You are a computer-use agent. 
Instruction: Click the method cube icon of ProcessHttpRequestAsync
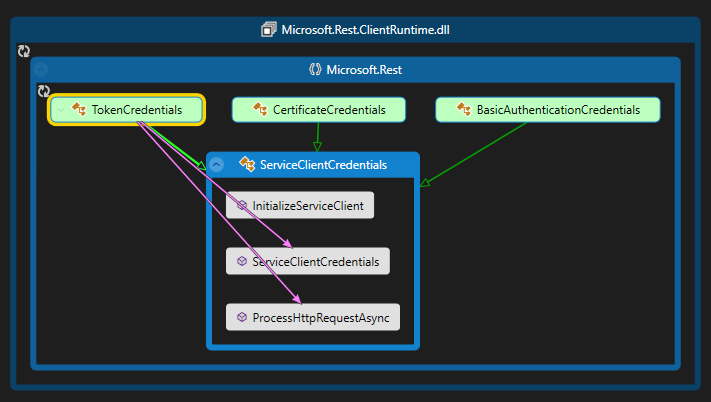point(242,317)
